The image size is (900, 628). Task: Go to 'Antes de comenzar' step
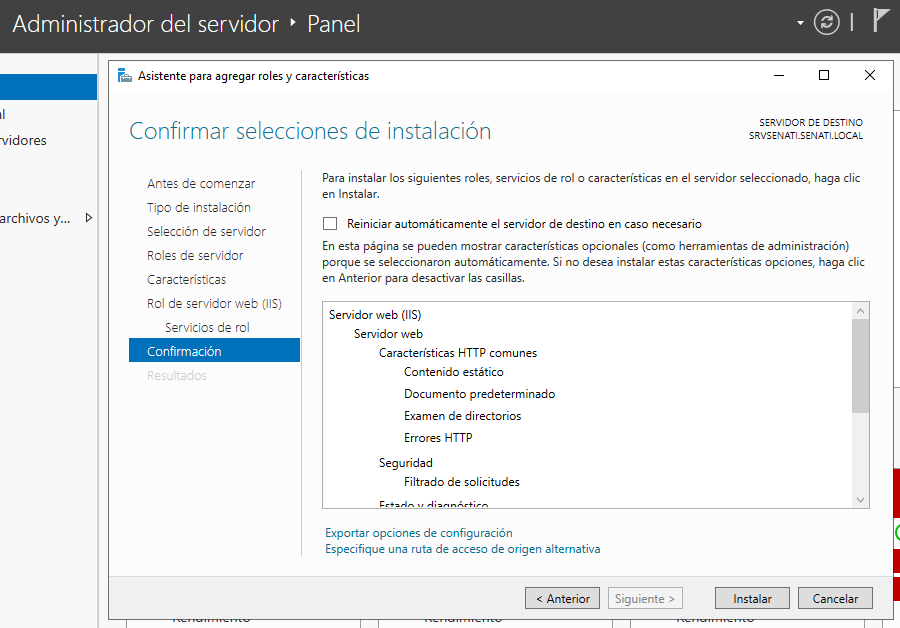tap(201, 184)
